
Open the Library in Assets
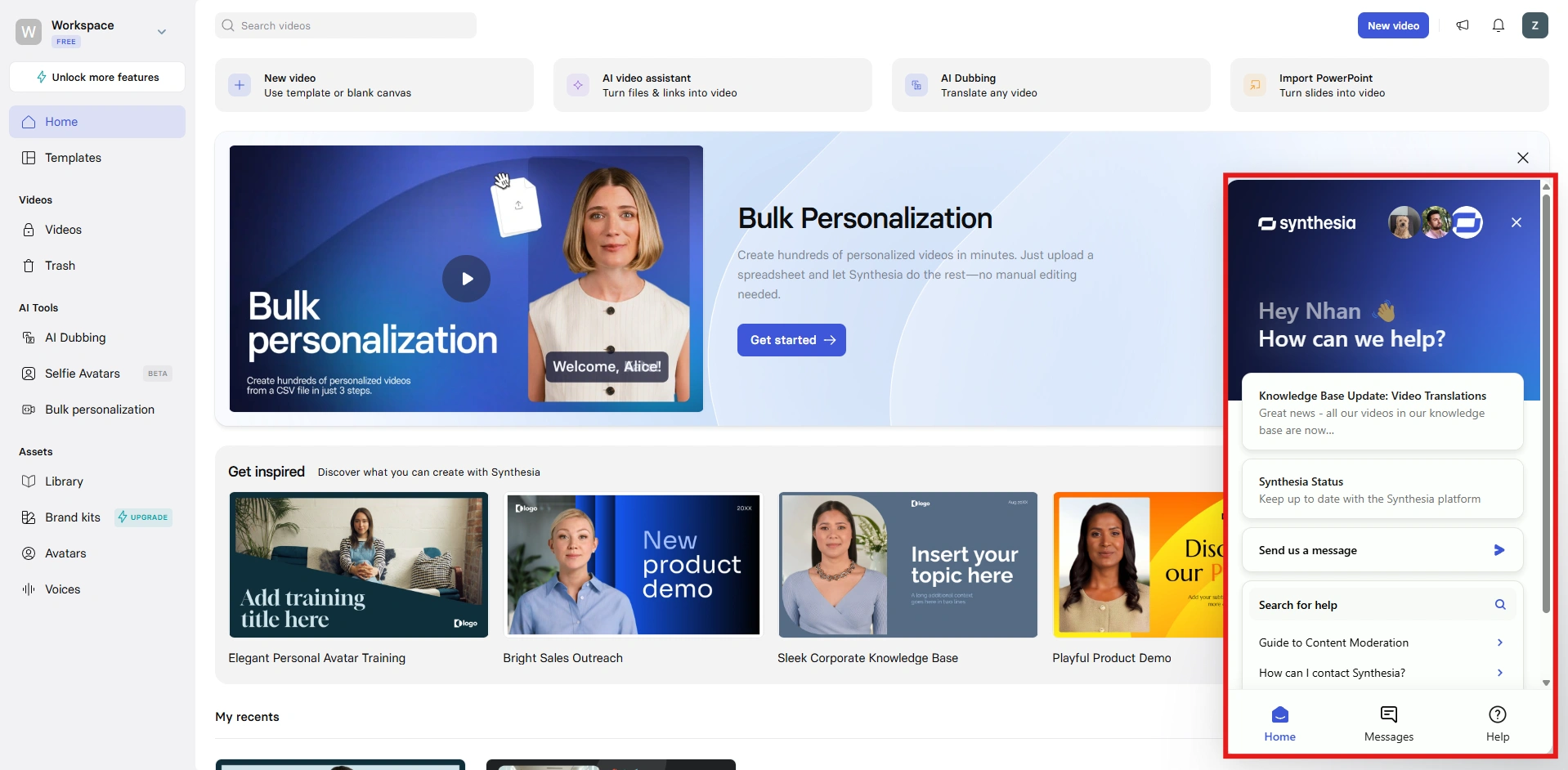[x=97, y=481]
